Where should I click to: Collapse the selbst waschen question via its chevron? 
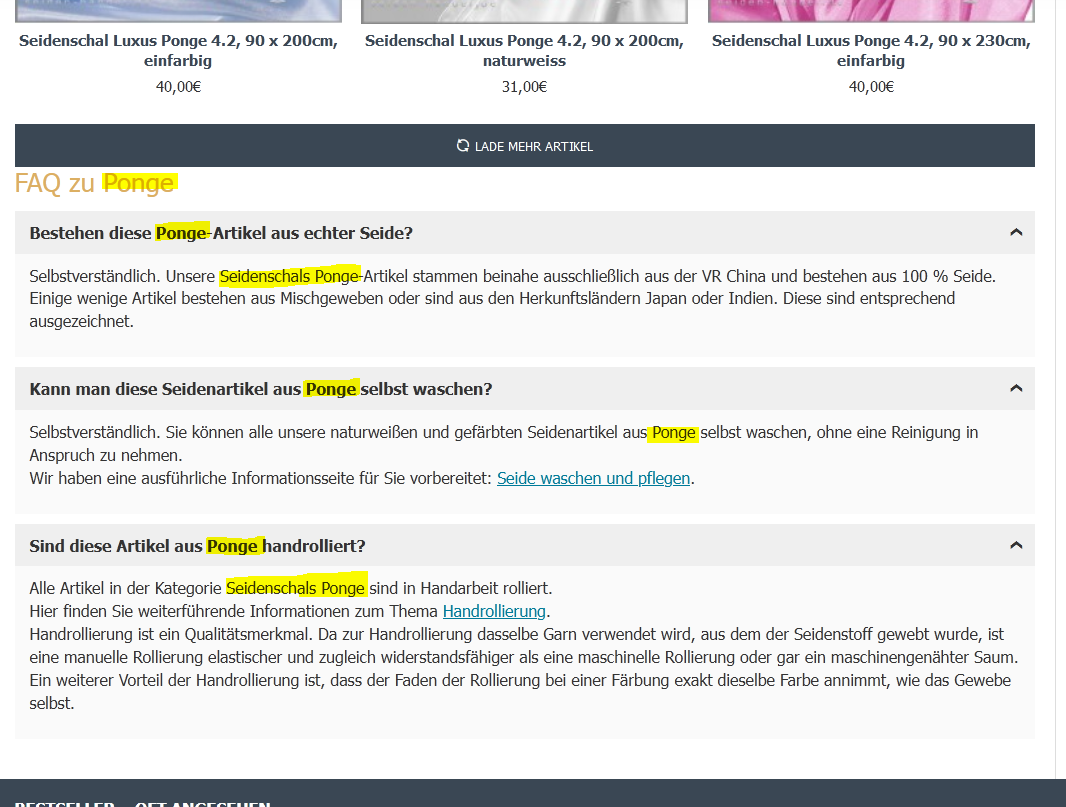(x=1016, y=388)
